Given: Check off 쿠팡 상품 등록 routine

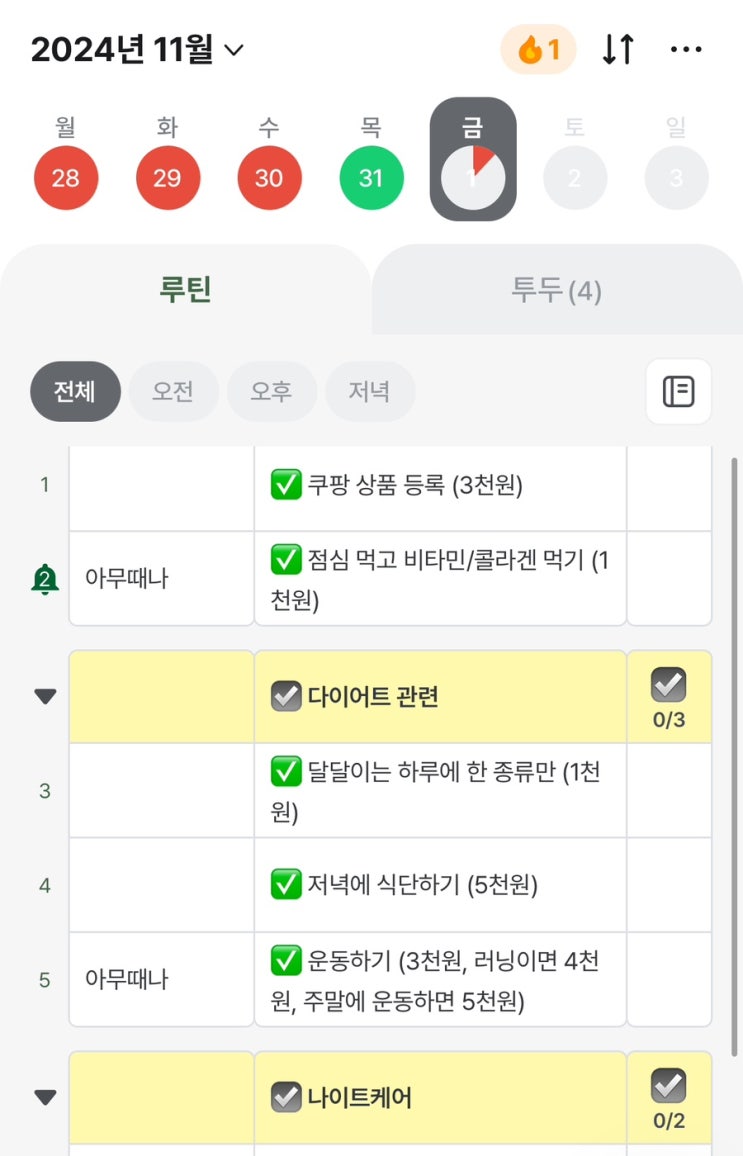Looking at the screenshot, I should 287,484.
